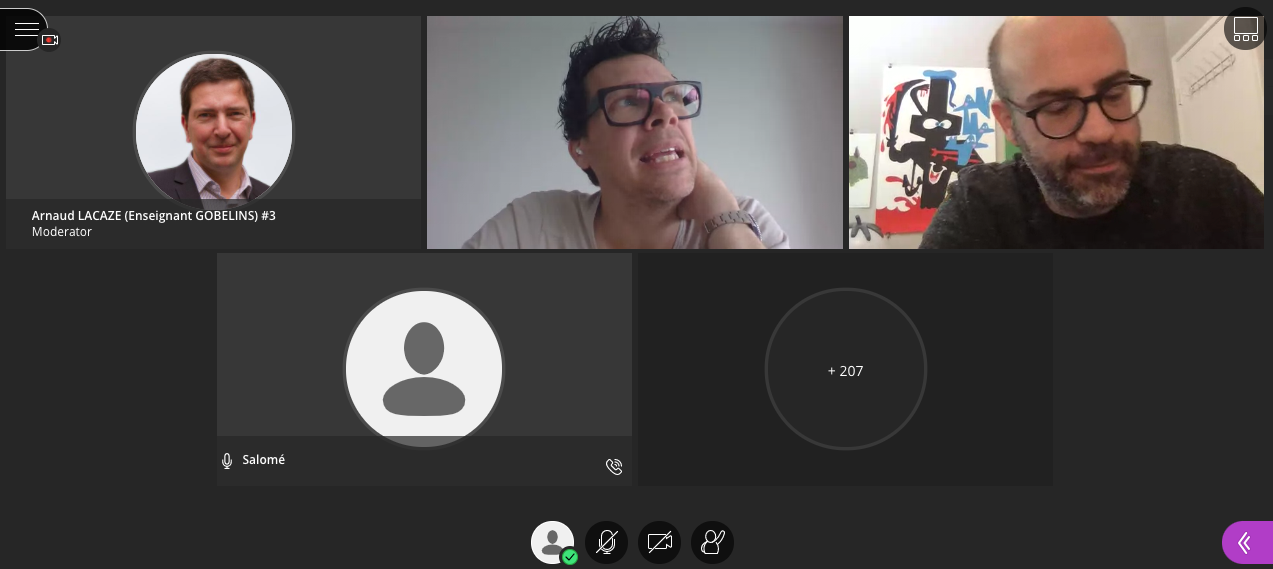Expand the purple Collaborate panel chevron
The width and height of the screenshot is (1273, 569).
[1247, 542]
